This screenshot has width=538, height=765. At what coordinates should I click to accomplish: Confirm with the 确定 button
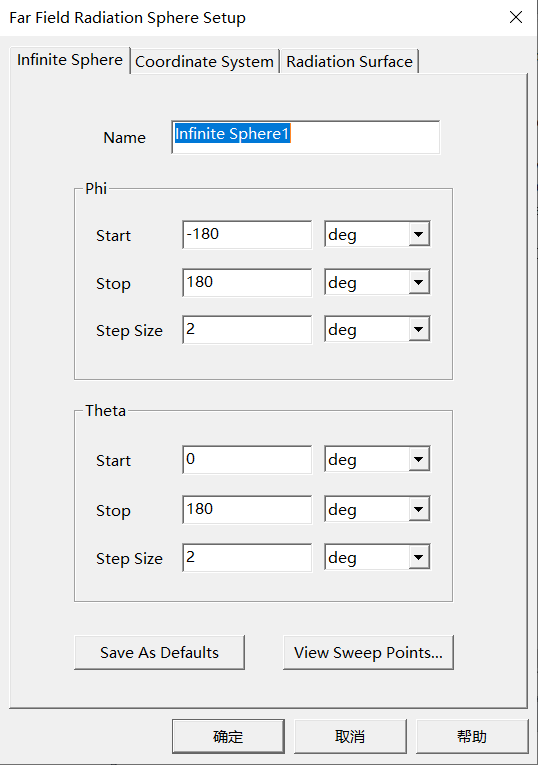(228, 736)
